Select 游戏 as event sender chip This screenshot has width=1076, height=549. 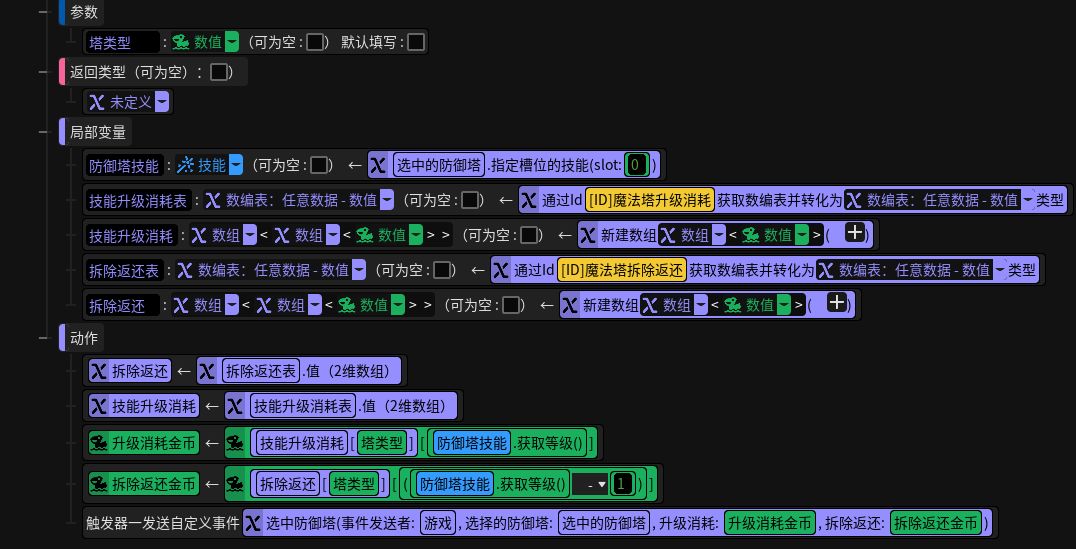pyautogui.click(x=438, y=524)
